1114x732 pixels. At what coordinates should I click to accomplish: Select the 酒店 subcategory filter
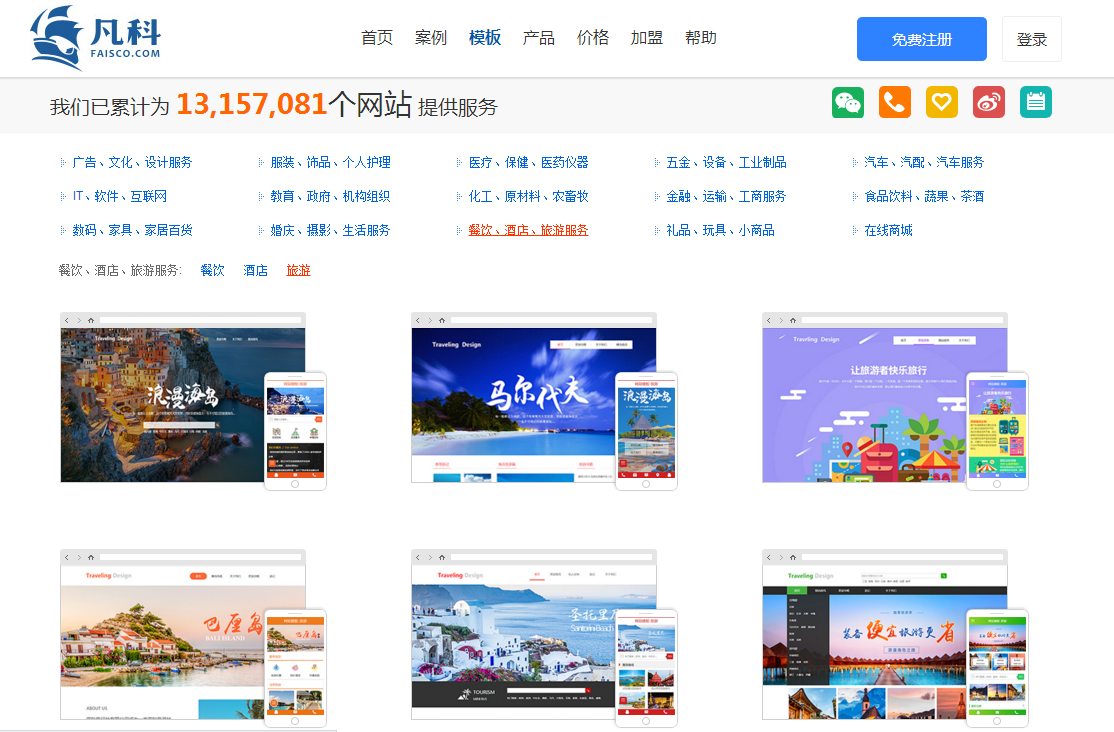point(255,270)
